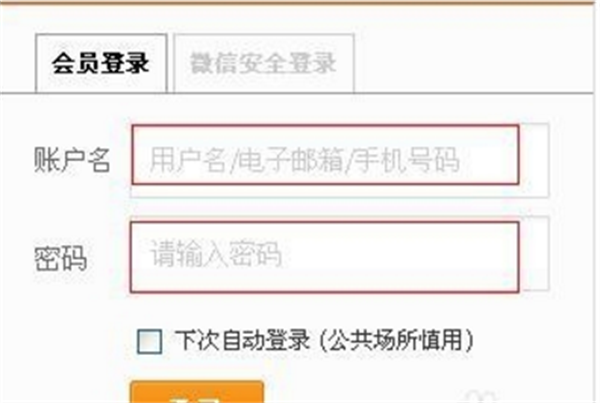Image resolution: width=600 pixels, height=403 pixels.
Task: Switch to the 会员登录 tab
Action: point(101,63)
